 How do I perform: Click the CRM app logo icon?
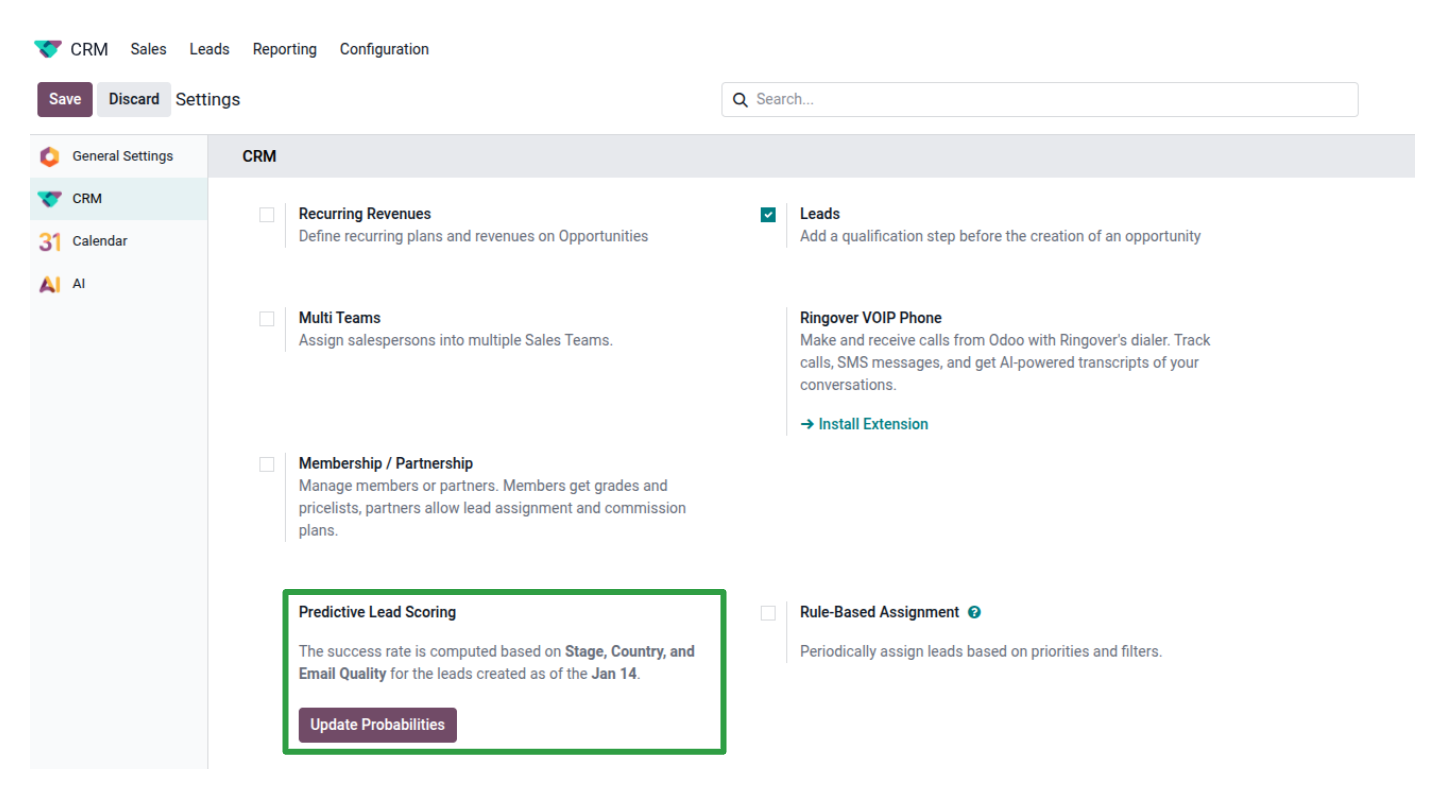[x=48, y=49]
